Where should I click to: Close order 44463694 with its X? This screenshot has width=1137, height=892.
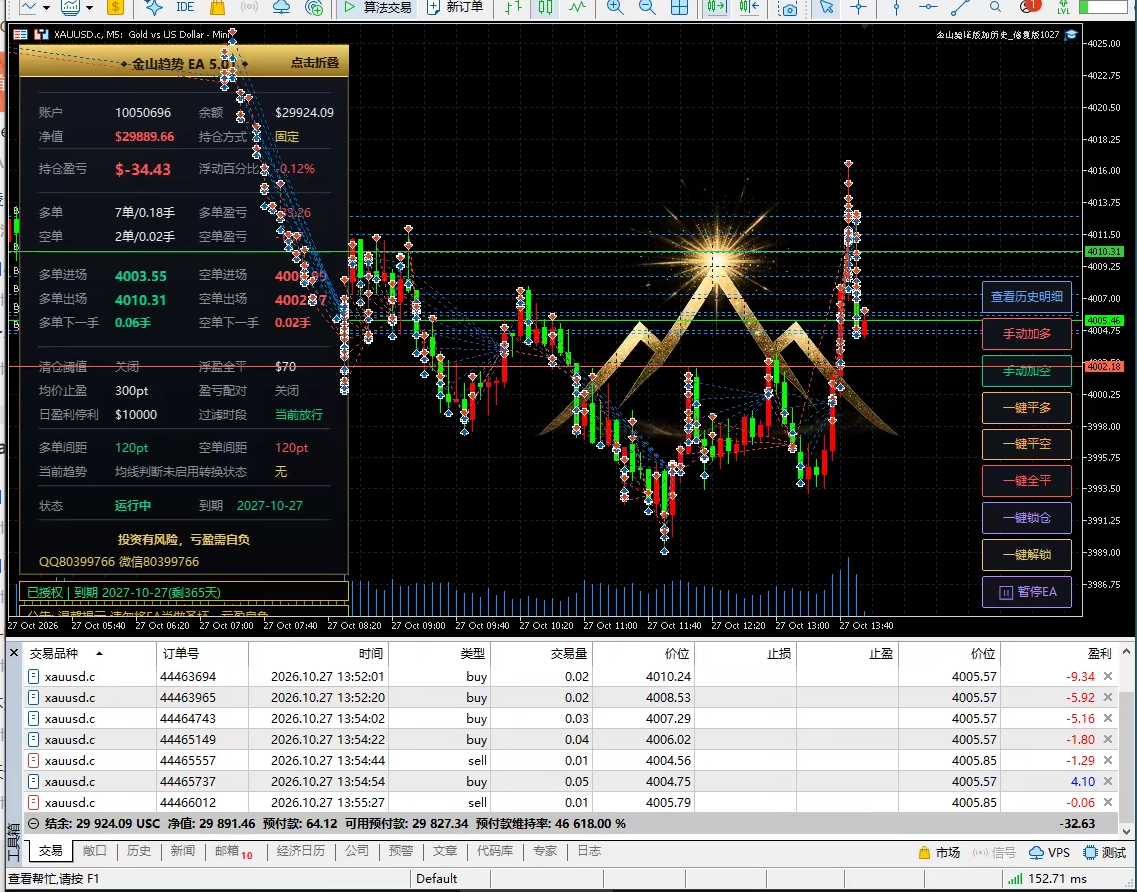click(x=1107, y=676)
